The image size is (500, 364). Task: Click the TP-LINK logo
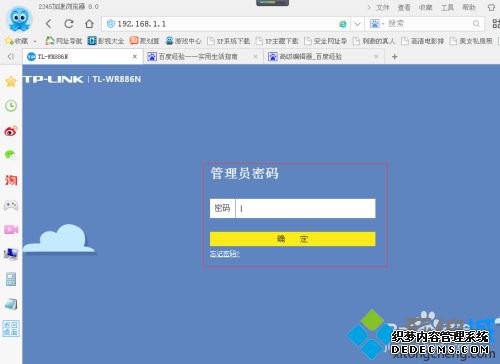coord(53,79)
